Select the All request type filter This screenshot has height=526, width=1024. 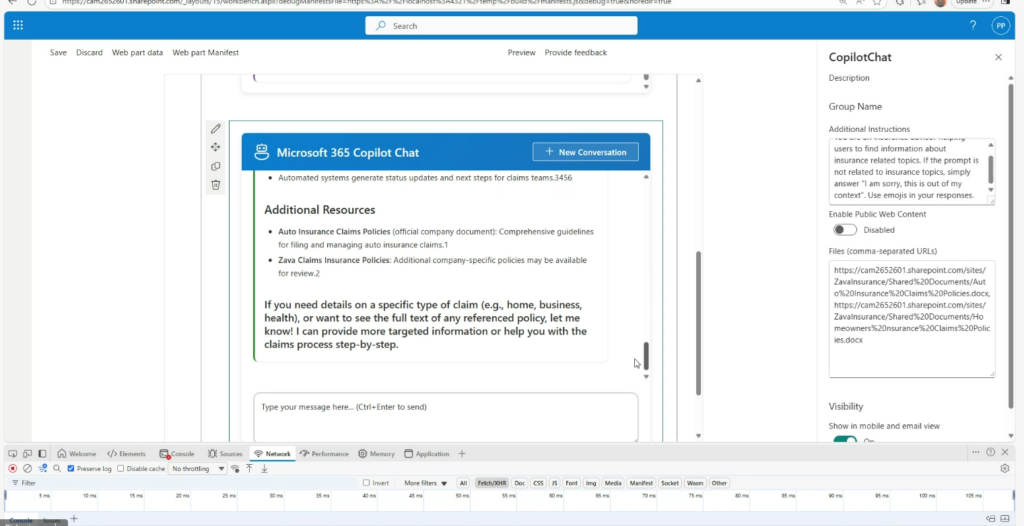point(463,483)
